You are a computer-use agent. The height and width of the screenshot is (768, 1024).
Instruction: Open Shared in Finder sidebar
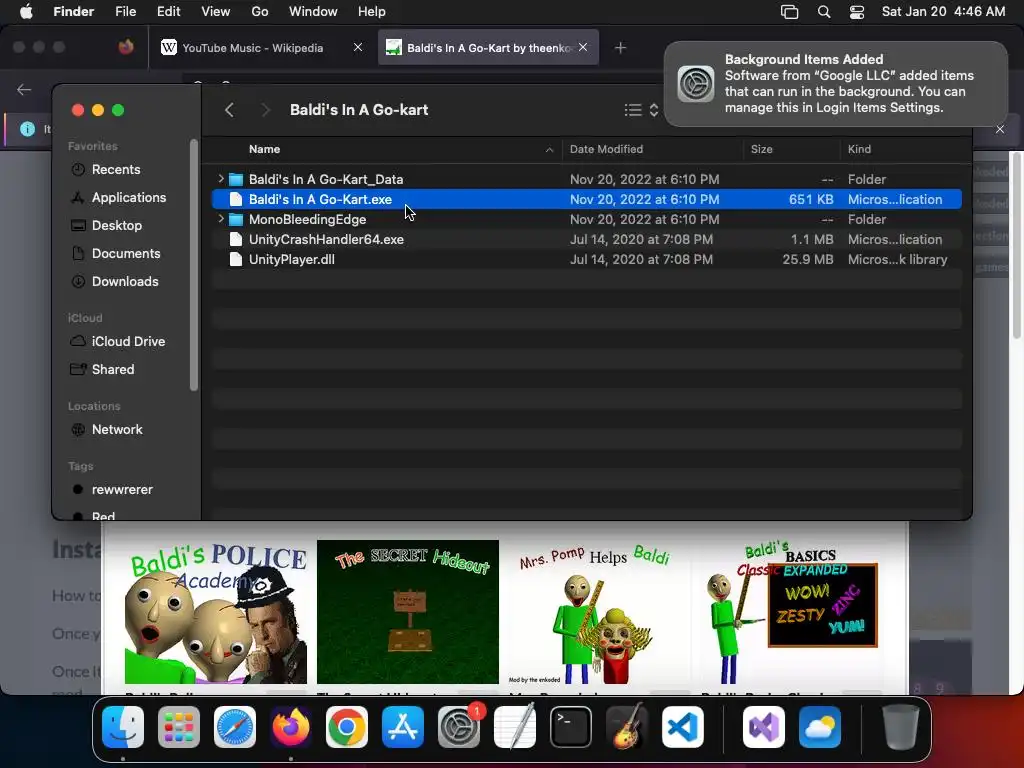point(113,370)
